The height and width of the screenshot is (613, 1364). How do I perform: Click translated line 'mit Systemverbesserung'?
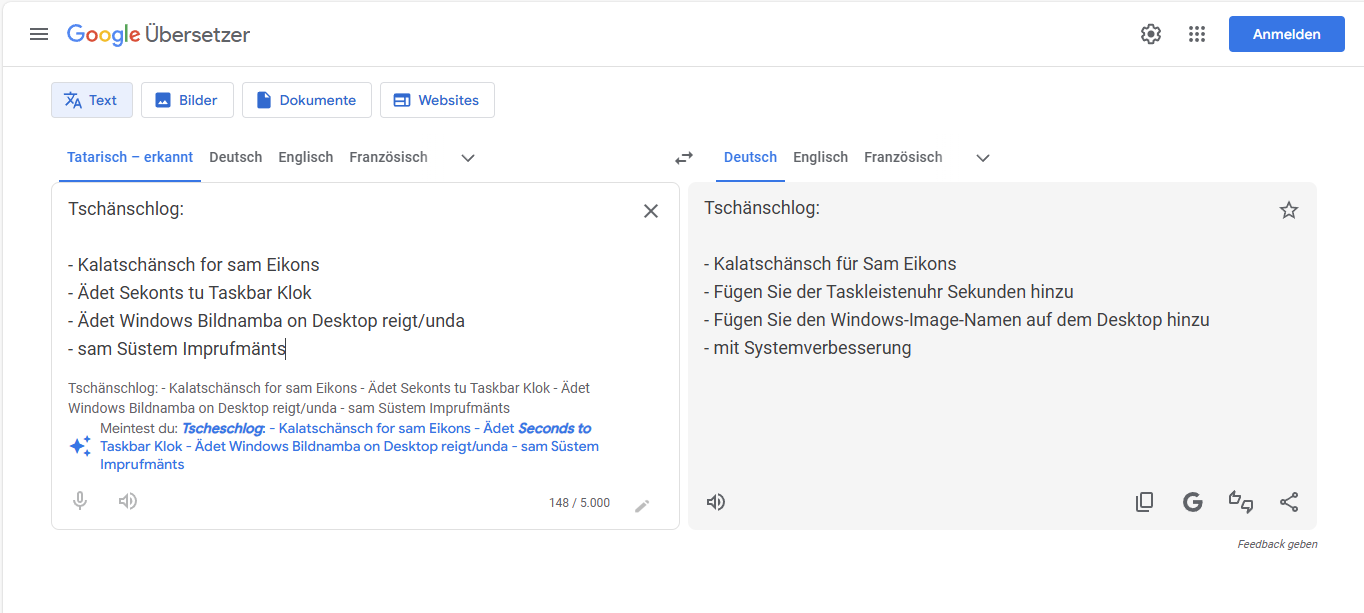click(808, 348)
